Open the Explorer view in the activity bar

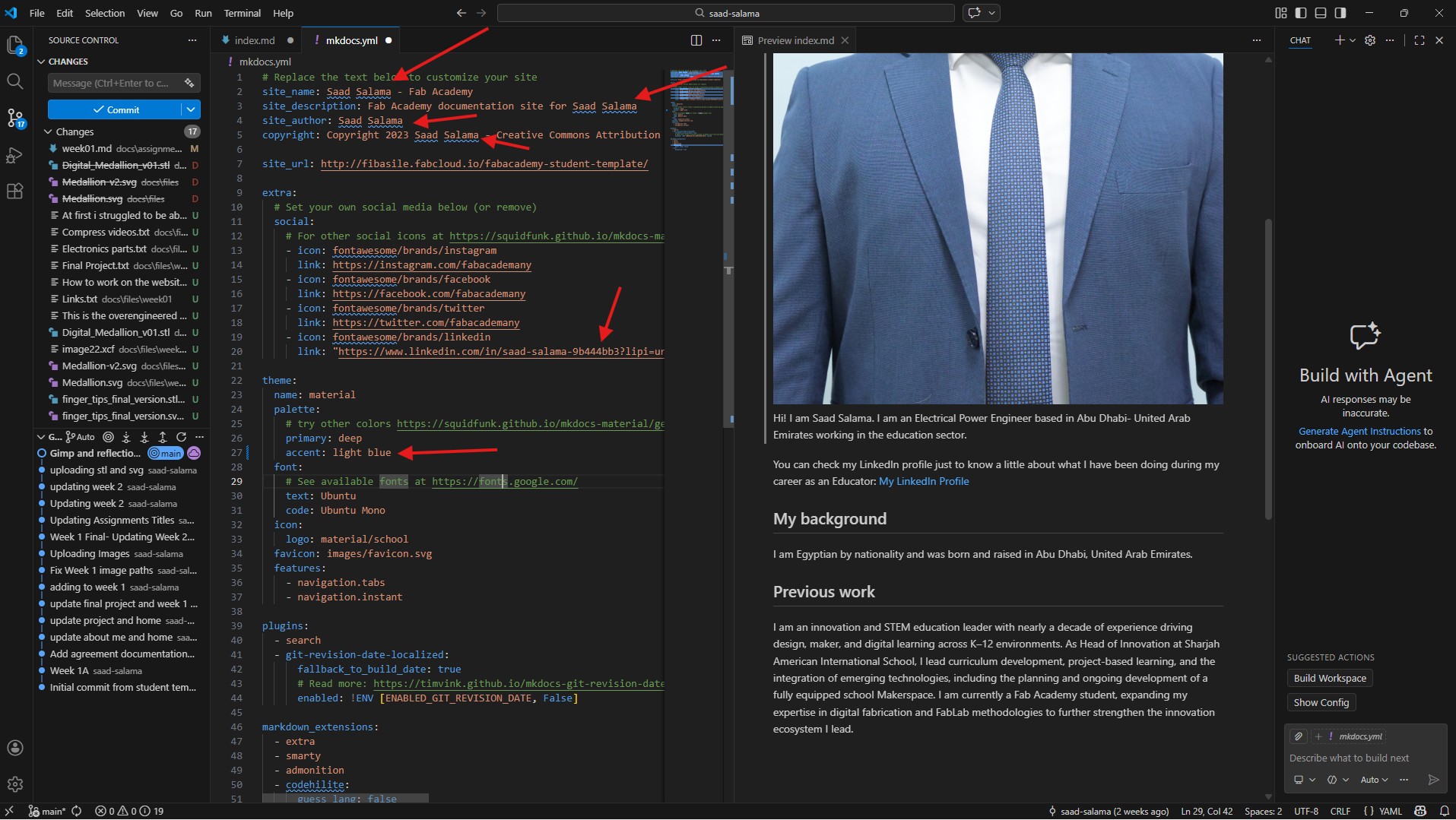coord(15,46)
